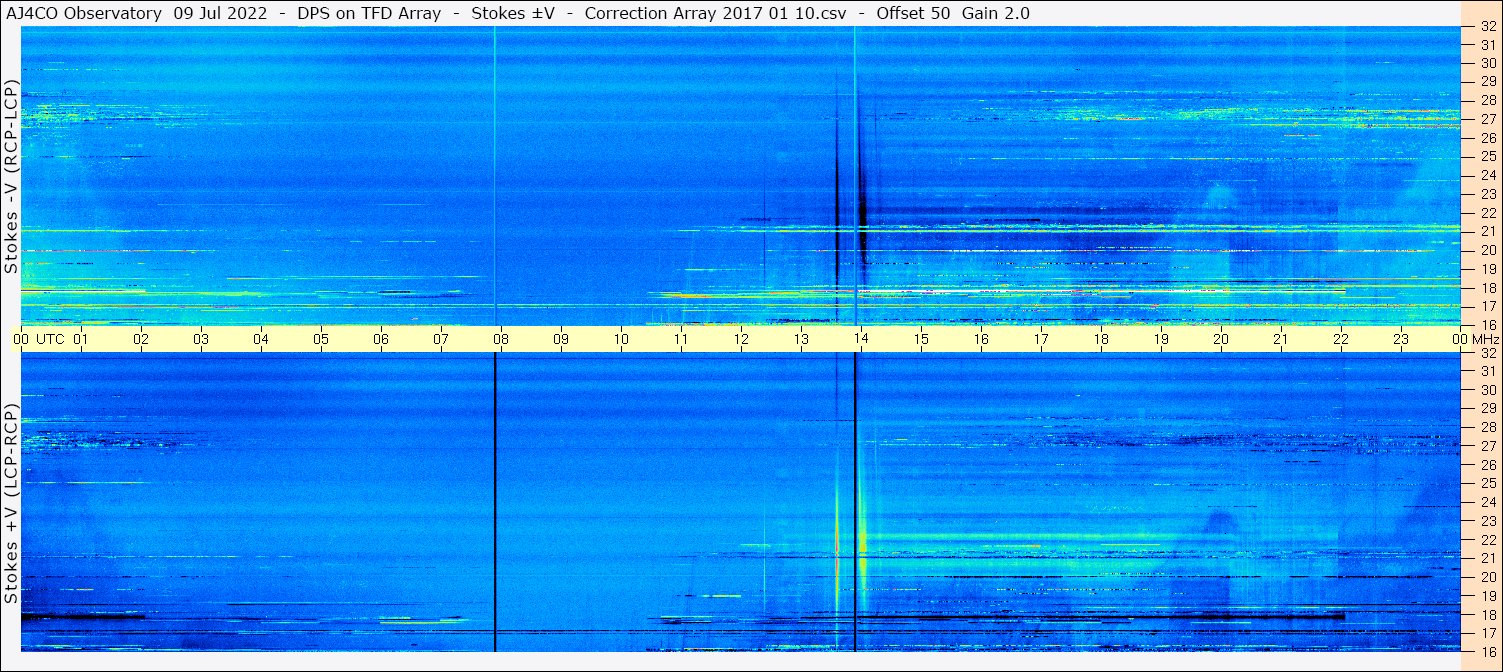Click the 16 MHz label of upper Stokes -V panel
The image size is (1503, 672).
(1487, 324)
